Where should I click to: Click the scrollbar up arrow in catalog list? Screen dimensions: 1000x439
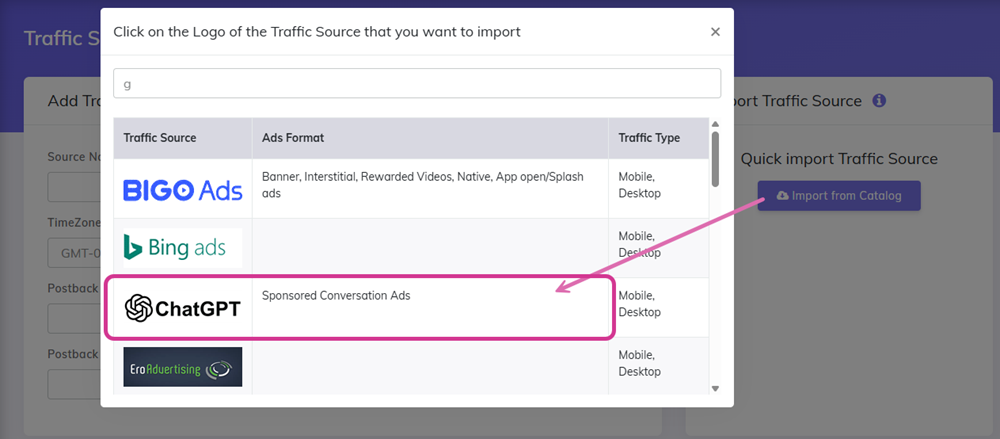point(715,124)
